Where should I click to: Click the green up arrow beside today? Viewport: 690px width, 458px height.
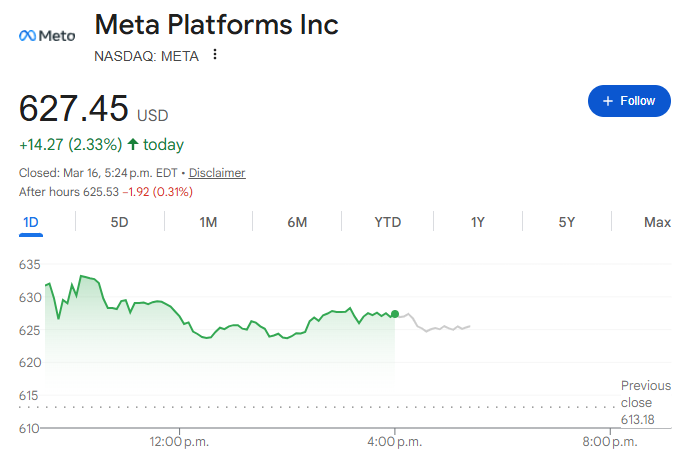click(x=133, y=145)
